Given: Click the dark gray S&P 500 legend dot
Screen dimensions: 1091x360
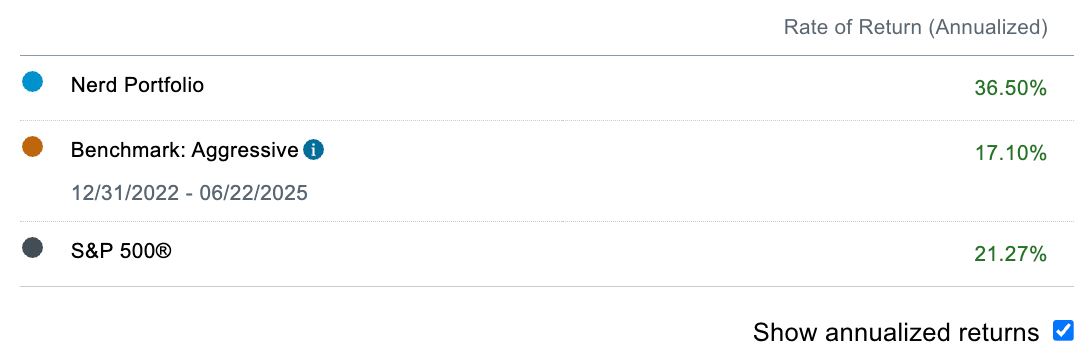Looking at the screenshot, I should [x=32, y=248].
